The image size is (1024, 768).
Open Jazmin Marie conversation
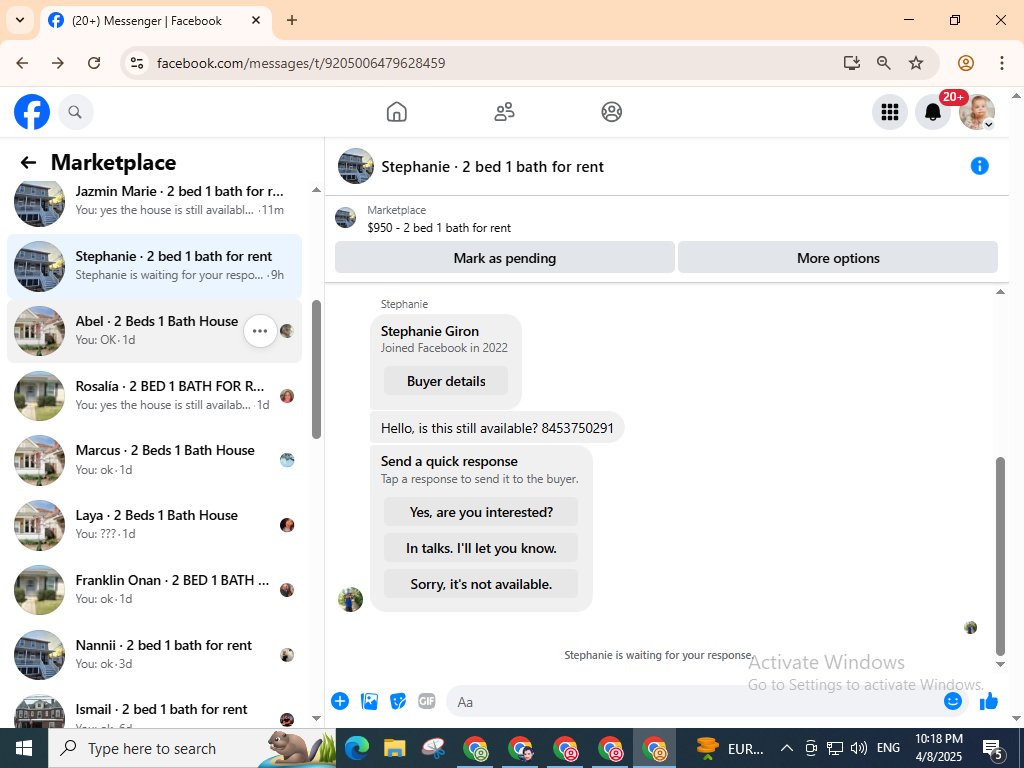click(155, 201)
